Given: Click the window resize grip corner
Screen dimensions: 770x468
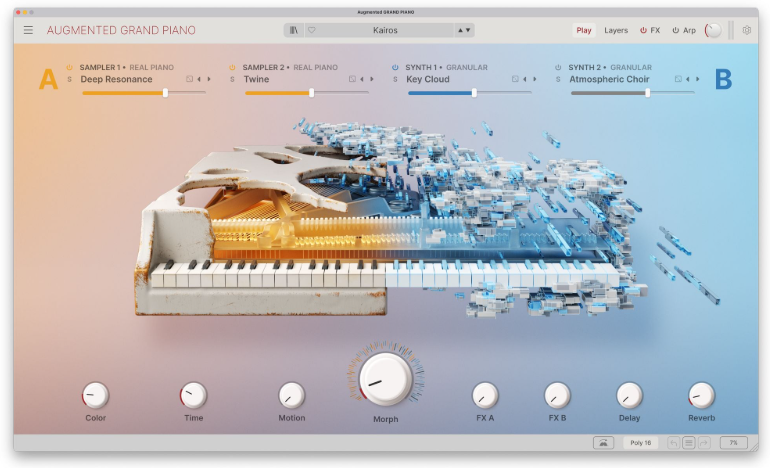Looking at the screenshot, I should tap(753, 445).
